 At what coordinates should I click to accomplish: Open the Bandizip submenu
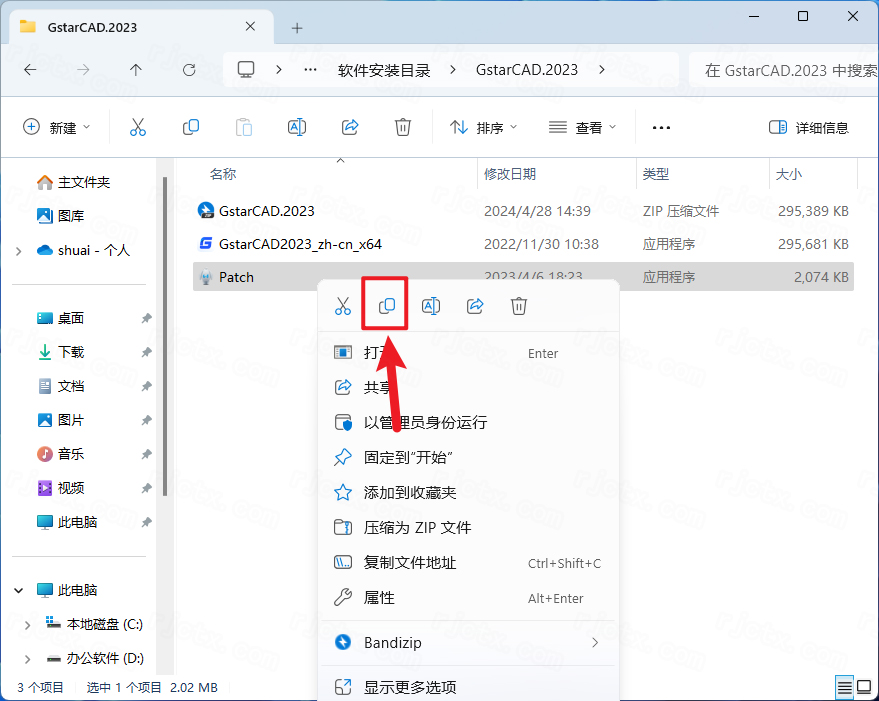[x=468, y=642]
